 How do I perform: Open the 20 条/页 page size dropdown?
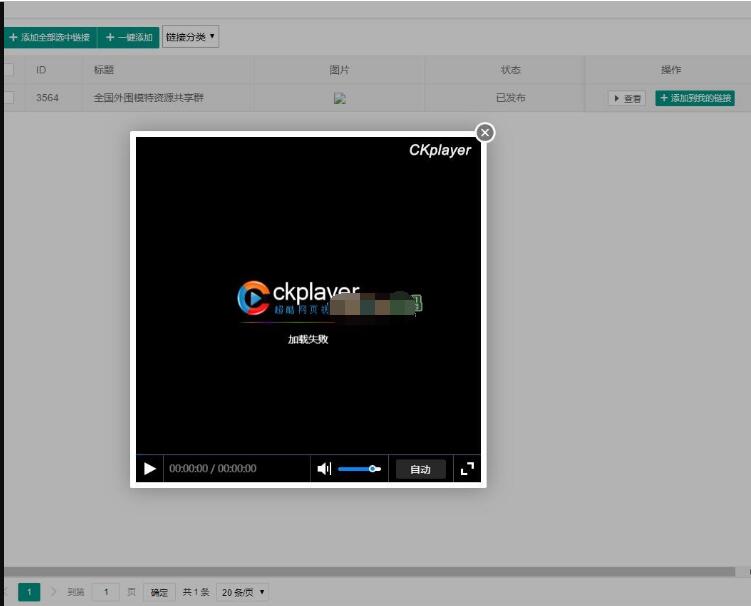click(x=243, y=592)
